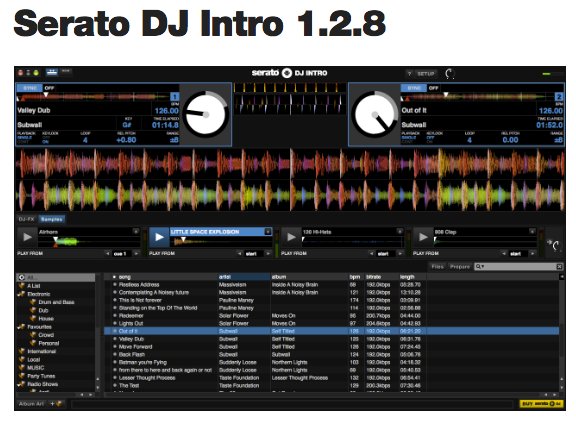Switch to the DJ-FX tab
576x422 pixels.
click(26, 219)
